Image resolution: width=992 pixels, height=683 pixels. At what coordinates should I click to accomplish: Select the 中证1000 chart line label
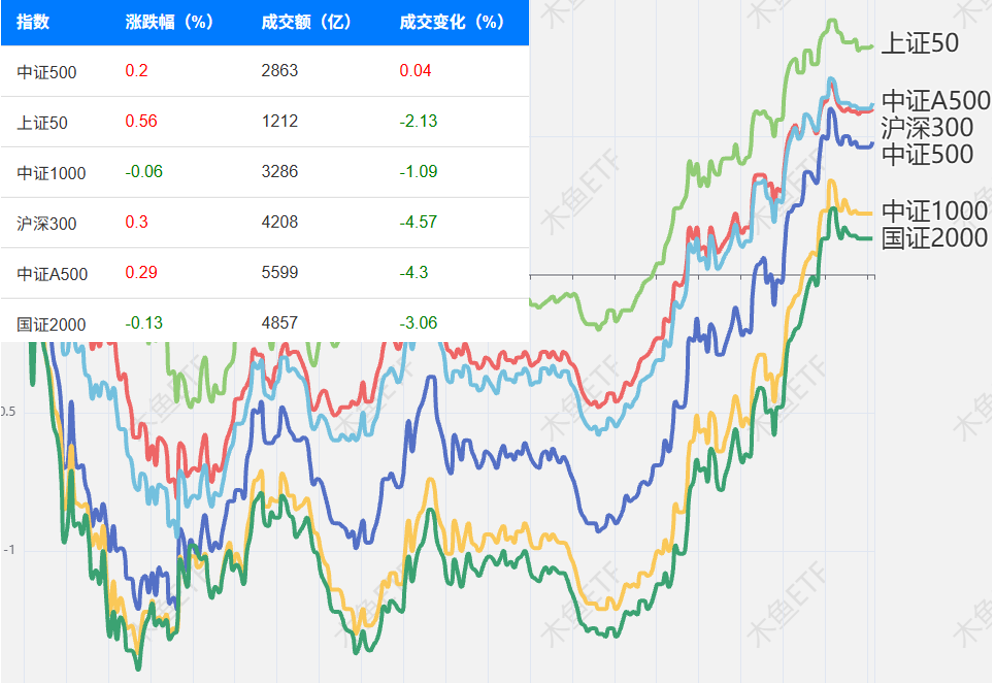[933, 211]
